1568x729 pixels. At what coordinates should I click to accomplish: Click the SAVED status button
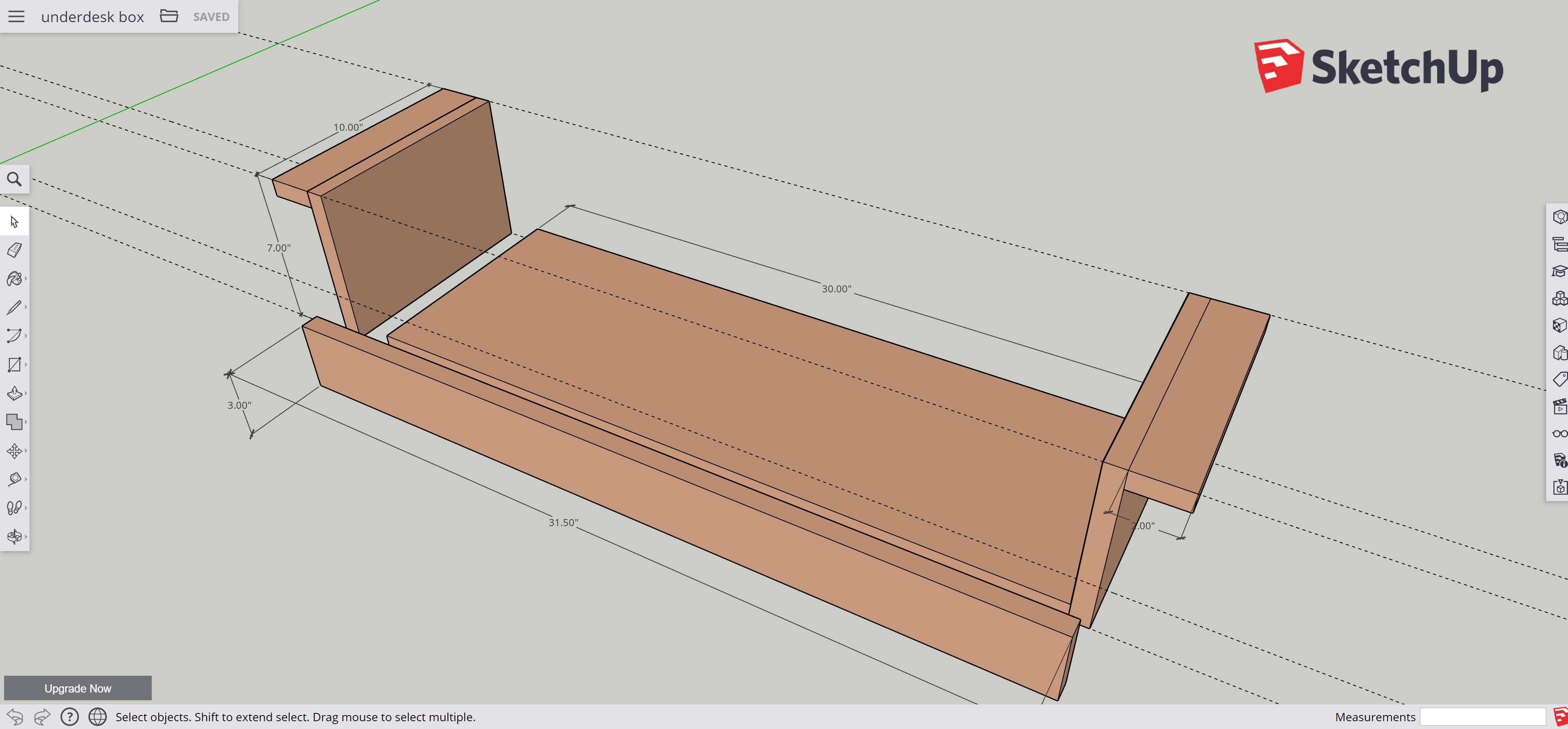point(211,17)
